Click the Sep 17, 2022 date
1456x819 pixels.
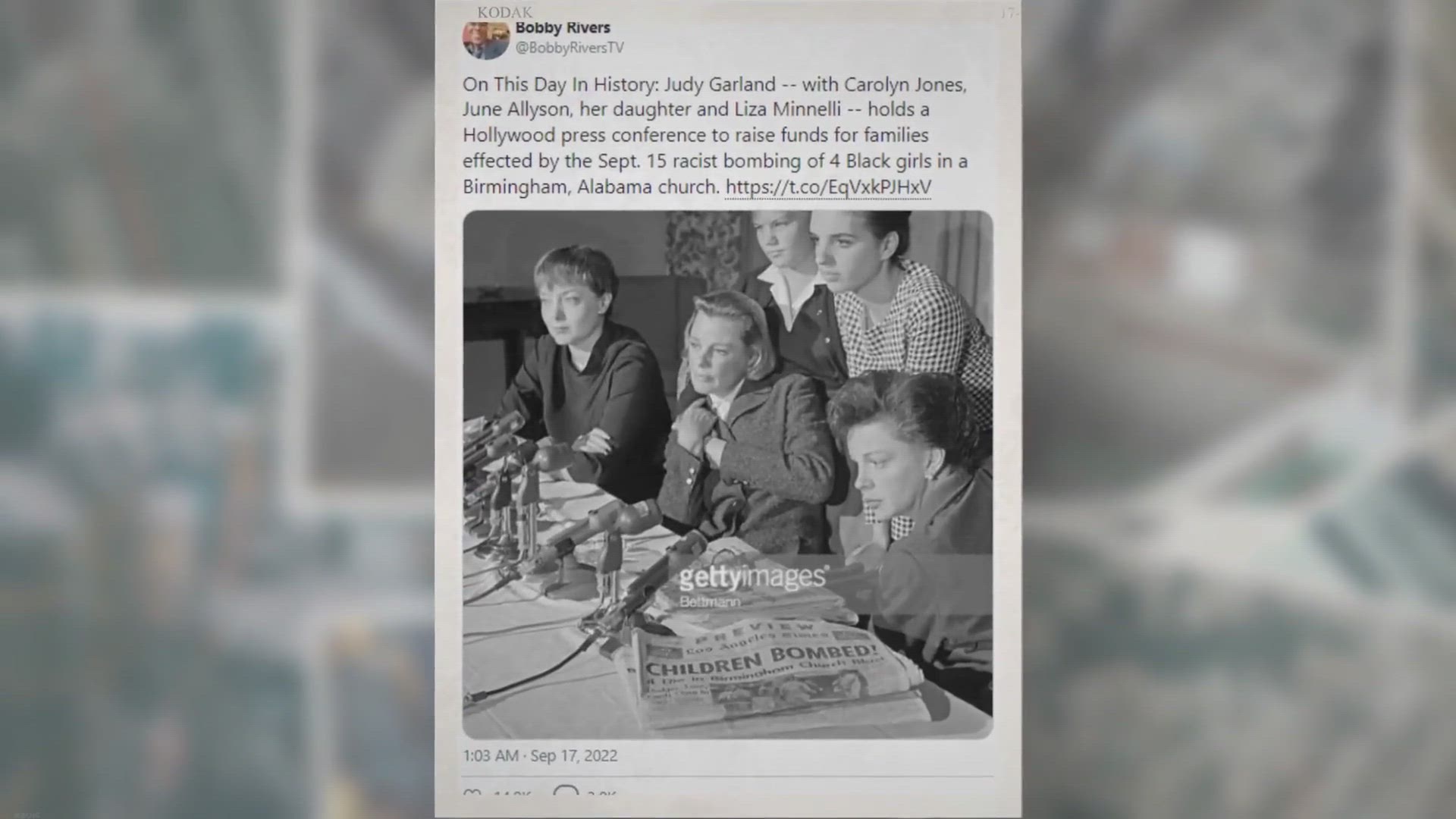574,756
